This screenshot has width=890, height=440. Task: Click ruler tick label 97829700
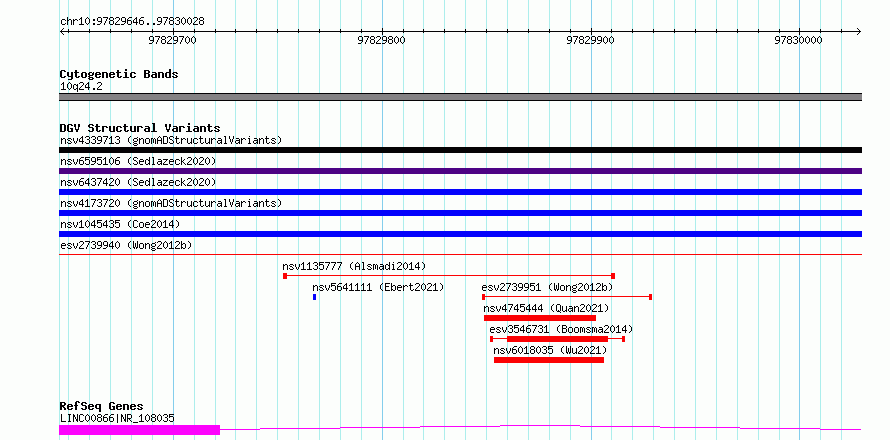[x=172, y=40]
